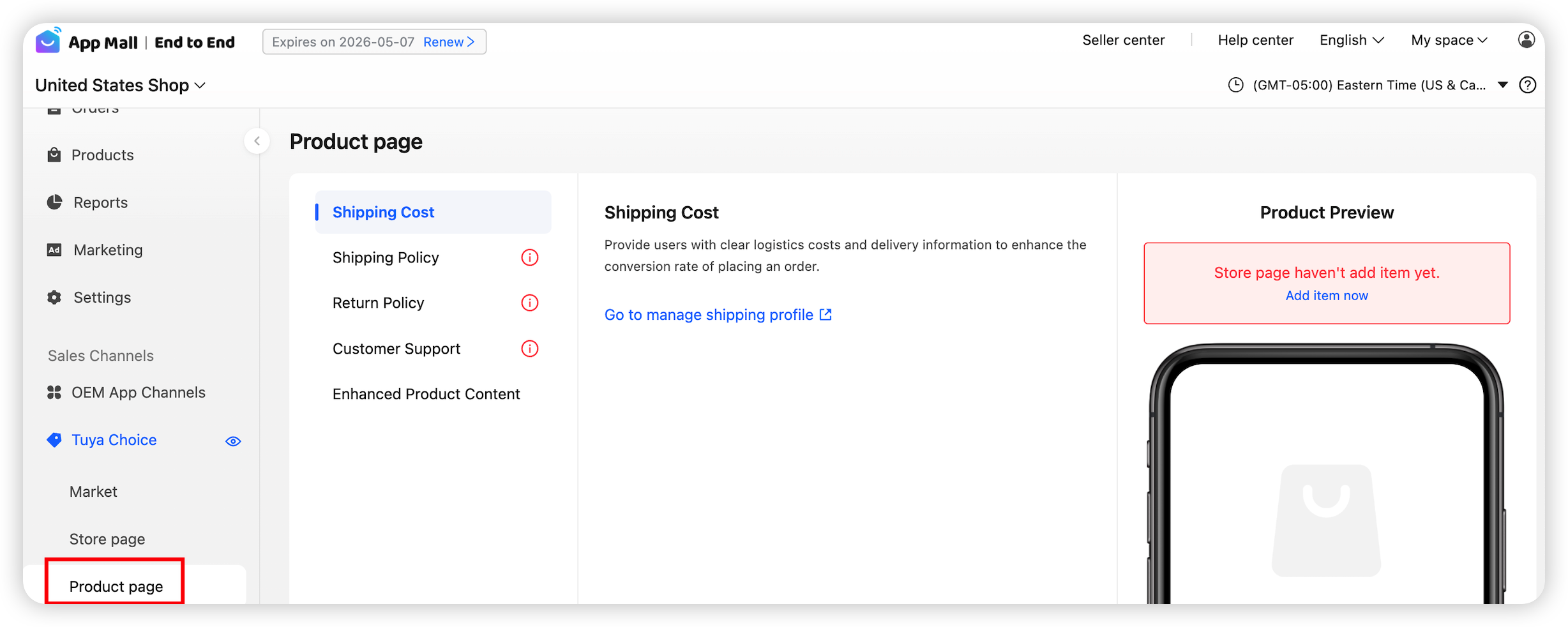Open the Help center link

click(x=1255, y=40)
